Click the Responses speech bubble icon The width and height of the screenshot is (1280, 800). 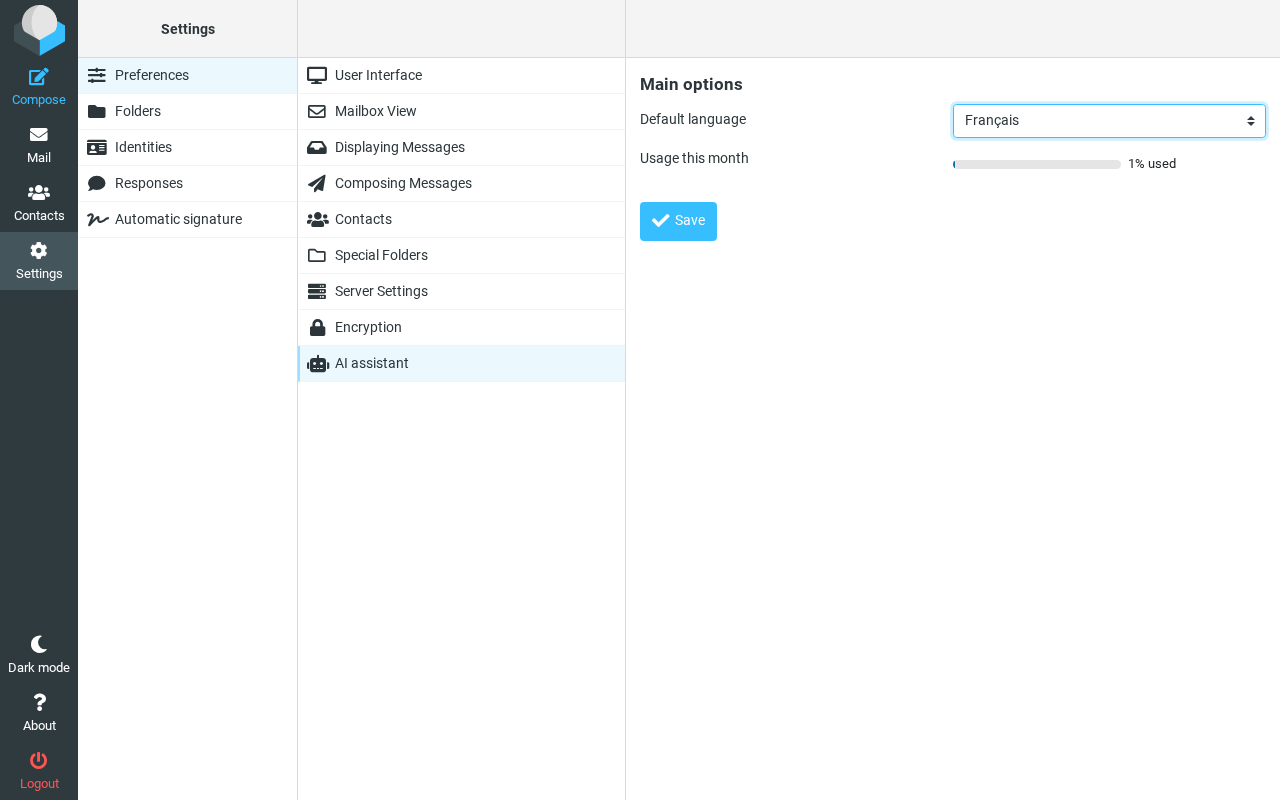pyautogui.click(x=97, y=183)
